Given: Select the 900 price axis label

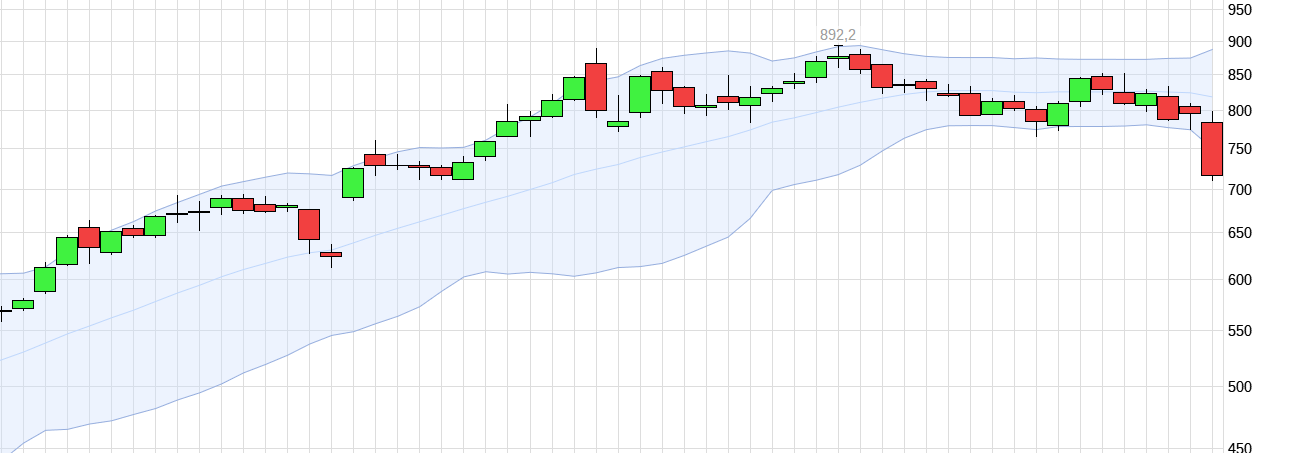Looking at the screenshot, I should (x=1239, y=42).
